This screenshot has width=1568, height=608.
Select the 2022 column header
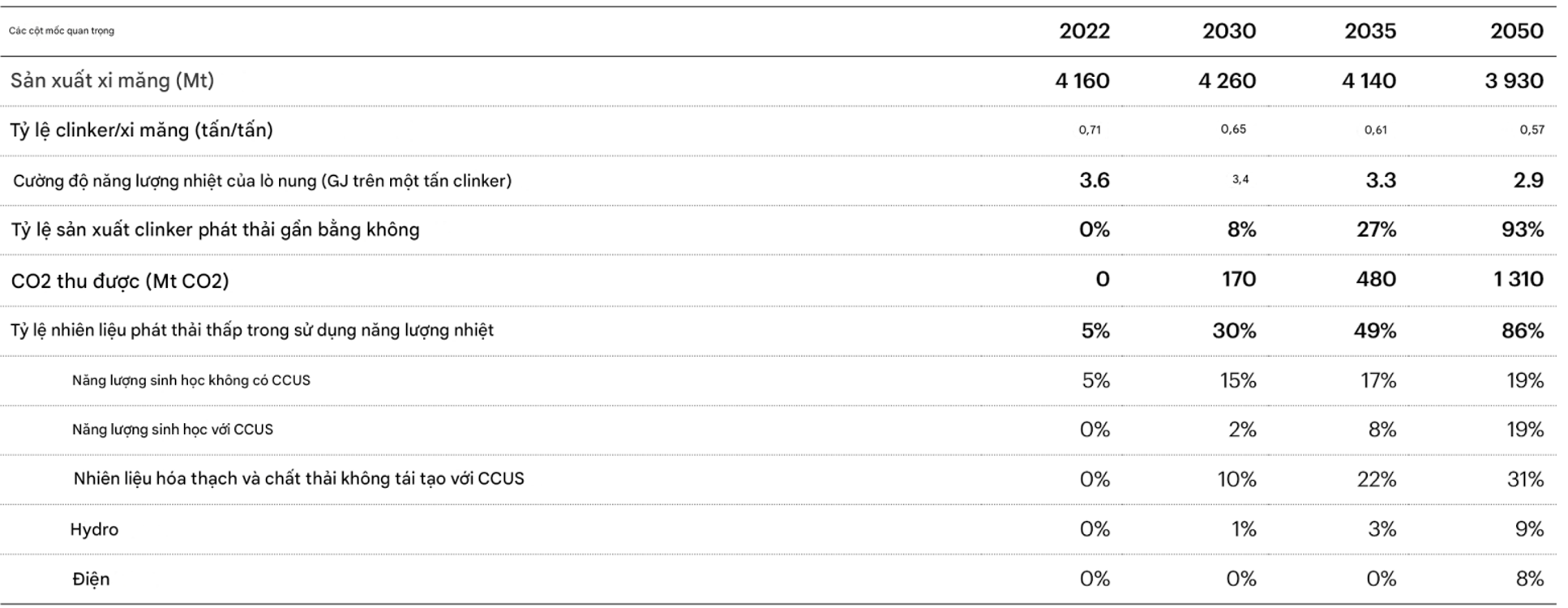coord(1084,31)
